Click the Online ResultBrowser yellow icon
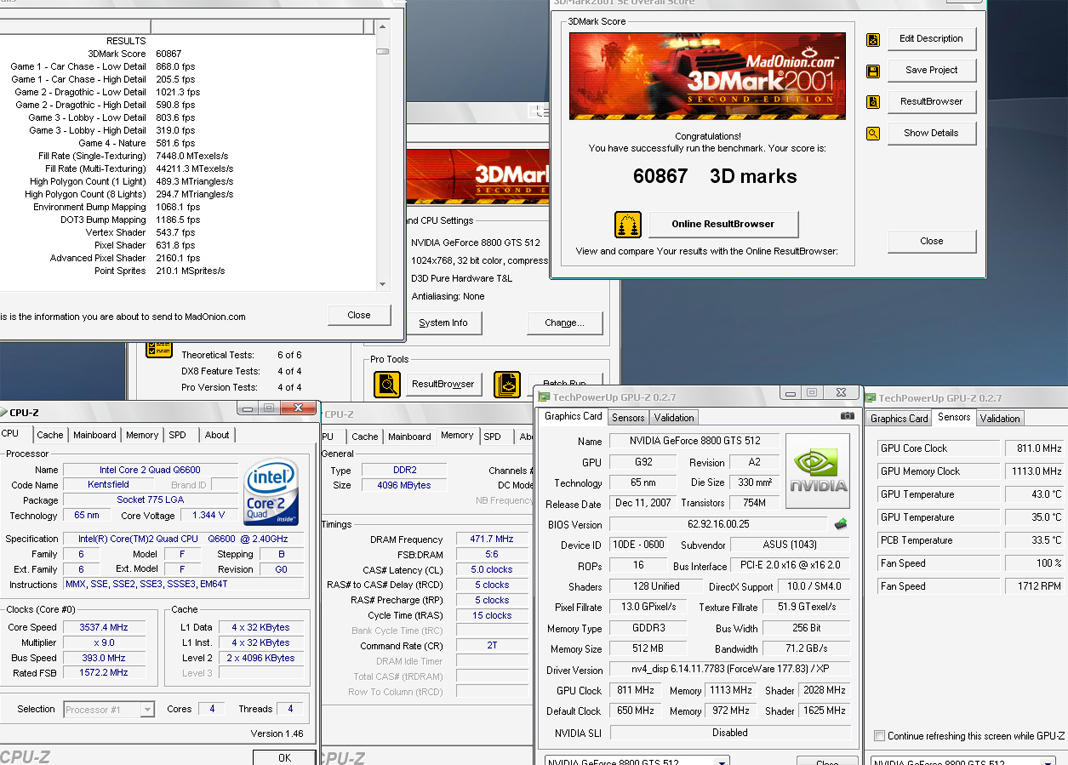 627,224
